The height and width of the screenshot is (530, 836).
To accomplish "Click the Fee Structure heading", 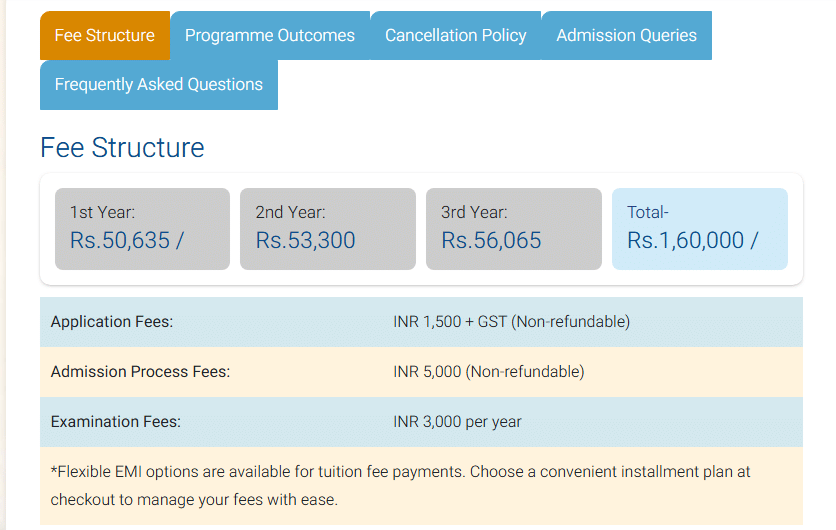I will pyautogui.click(x=122, y=148).
